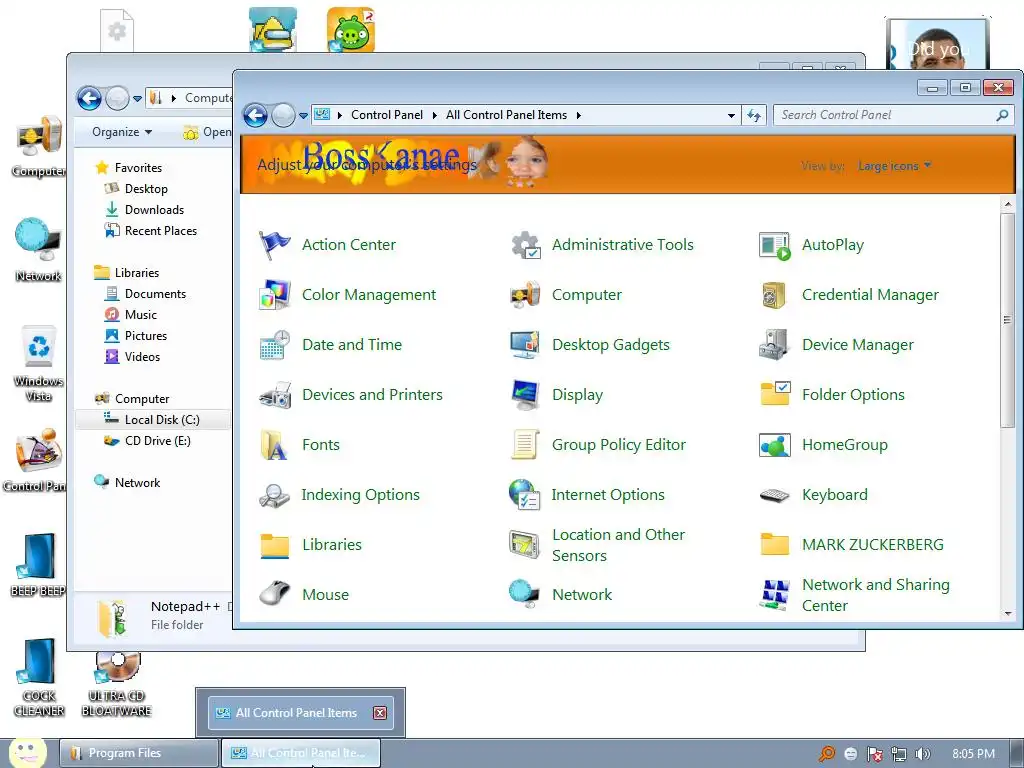The image size is (1024, 768).
Task: Open the Indexing Options magnifier icon
Action: 274,495
